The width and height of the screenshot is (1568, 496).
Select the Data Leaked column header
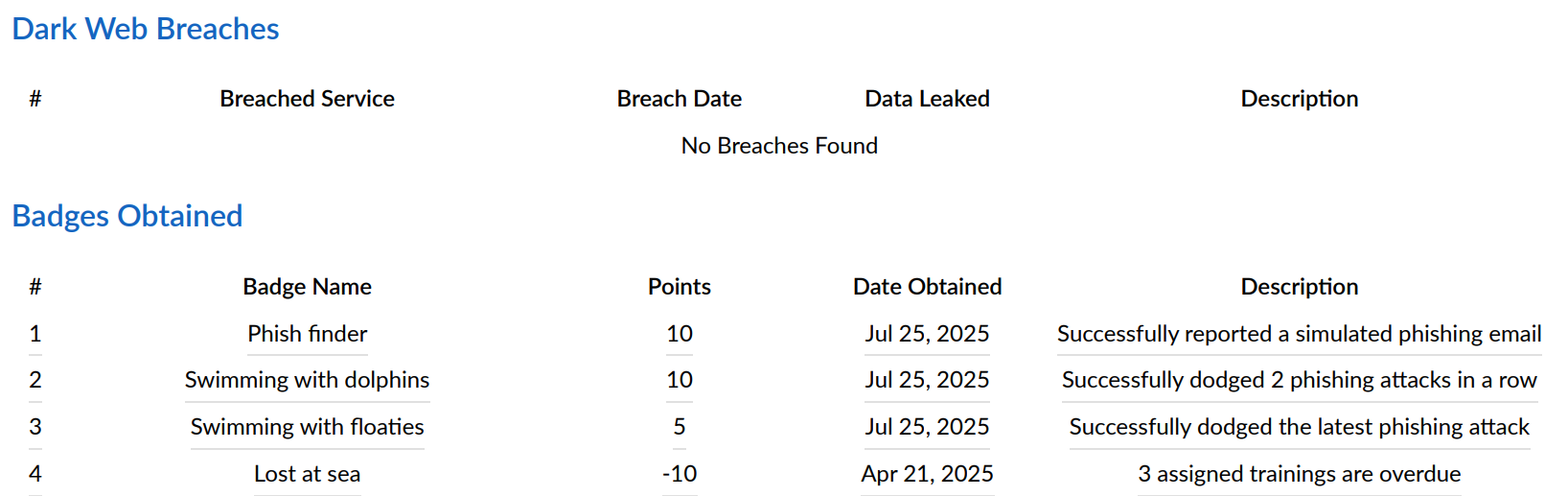[927, 99]
